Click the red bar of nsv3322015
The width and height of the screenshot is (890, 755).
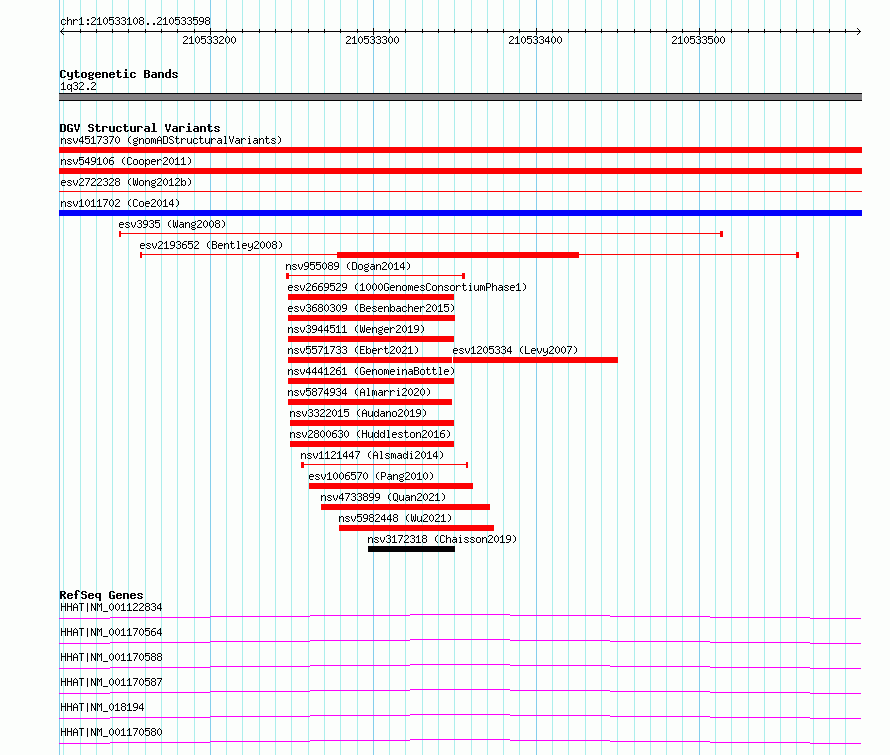click(372, 423)
